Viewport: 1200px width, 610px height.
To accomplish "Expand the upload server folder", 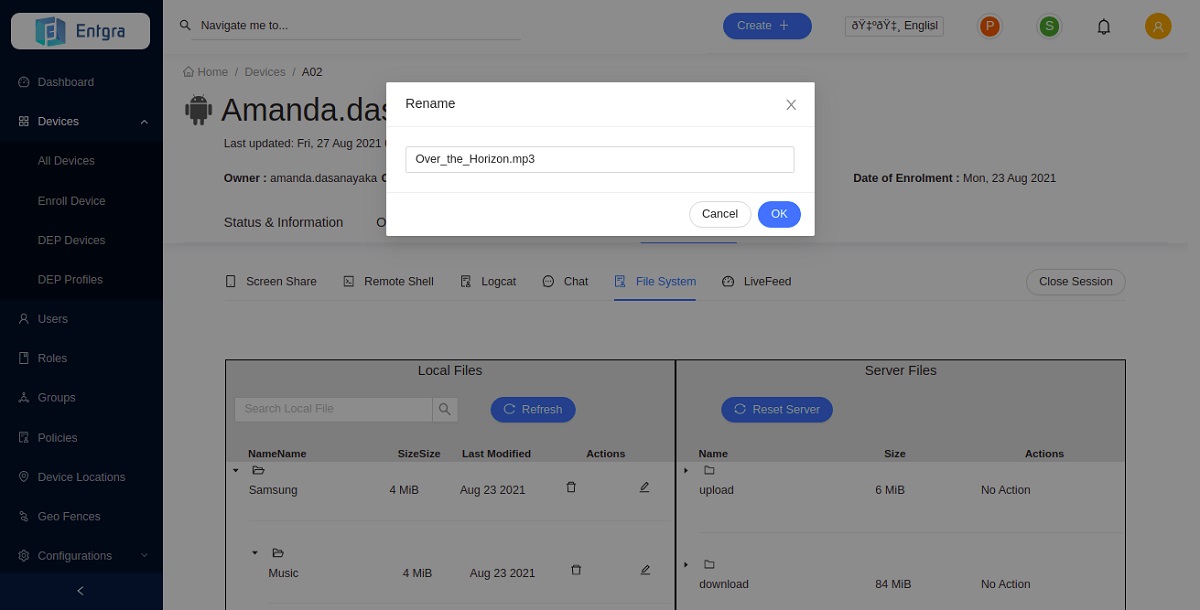I will (686, 470).
